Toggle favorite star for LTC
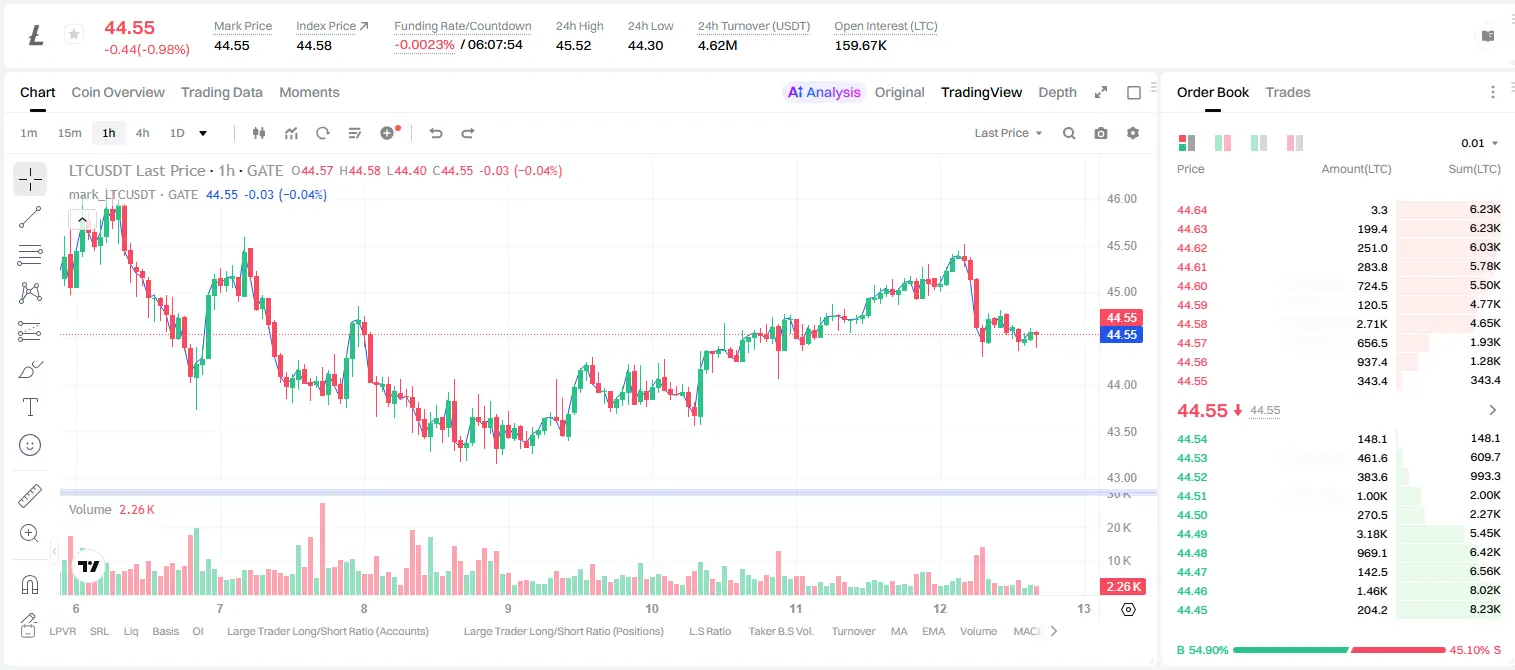The width and height of the screenshot is (1515, 670). (x=74, y=35)
